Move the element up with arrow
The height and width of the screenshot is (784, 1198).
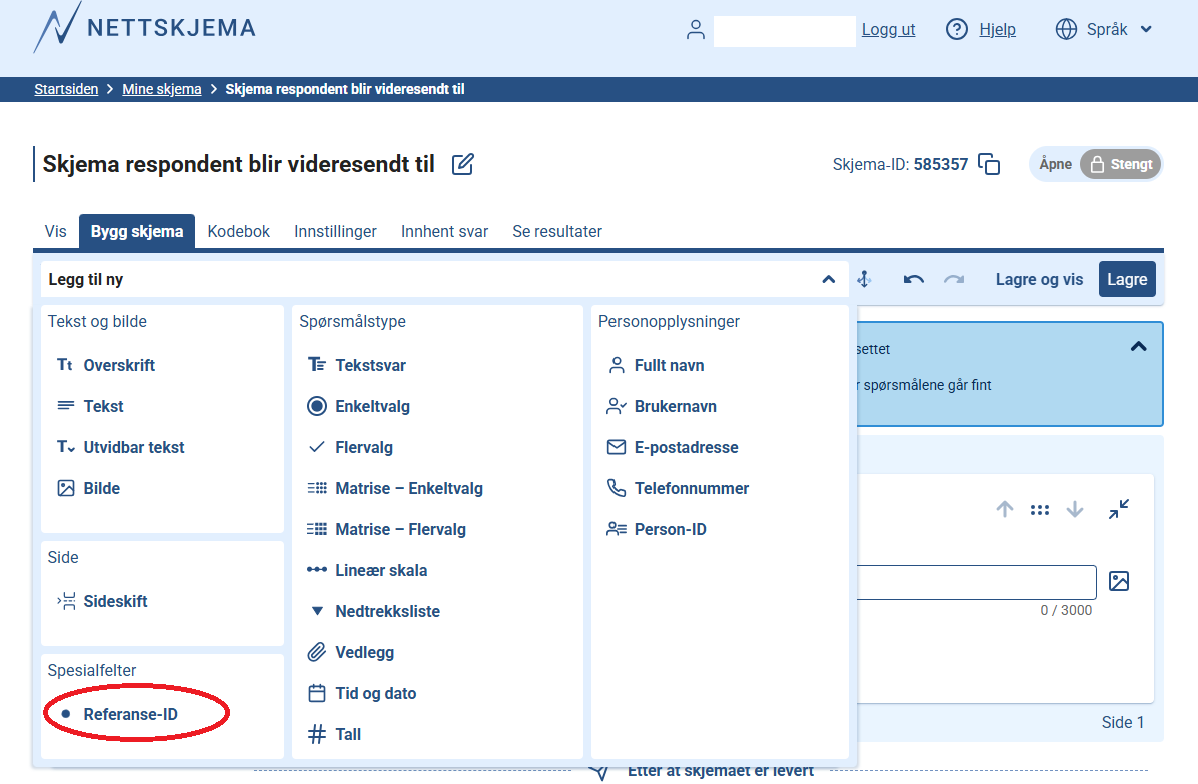click(x=1005, y=509)
